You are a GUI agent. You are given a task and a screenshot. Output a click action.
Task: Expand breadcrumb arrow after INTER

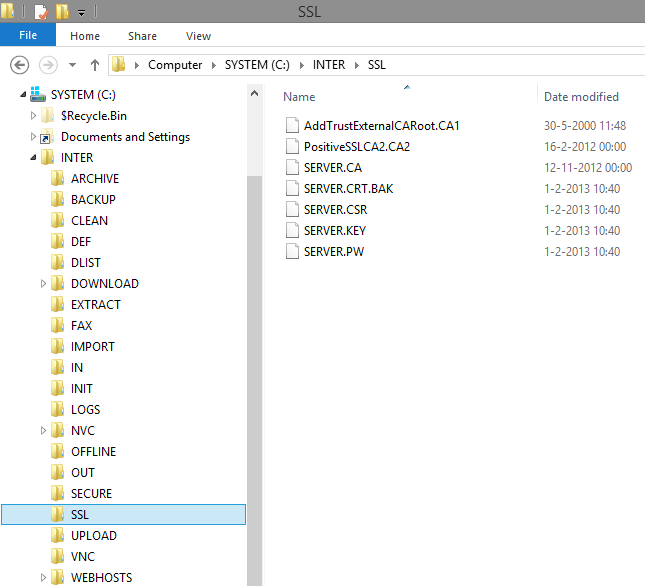(x=357, y=65)
